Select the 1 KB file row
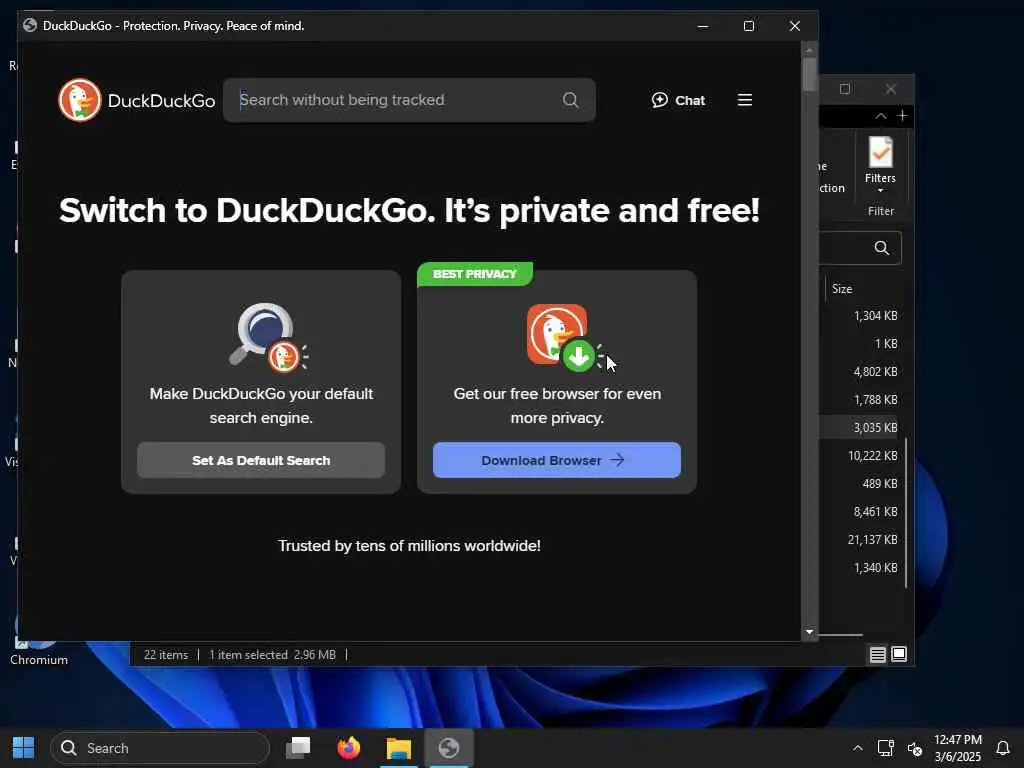This screenshot has width=1024, height=768. click(859, 344)
